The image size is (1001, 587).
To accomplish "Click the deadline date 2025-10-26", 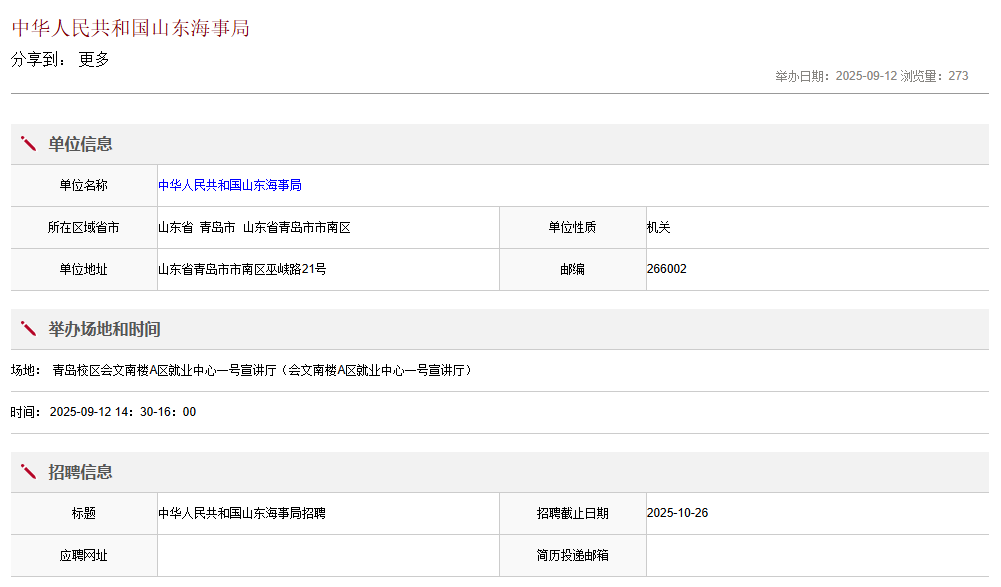I will pyautogui.click(x=677, y=513).
